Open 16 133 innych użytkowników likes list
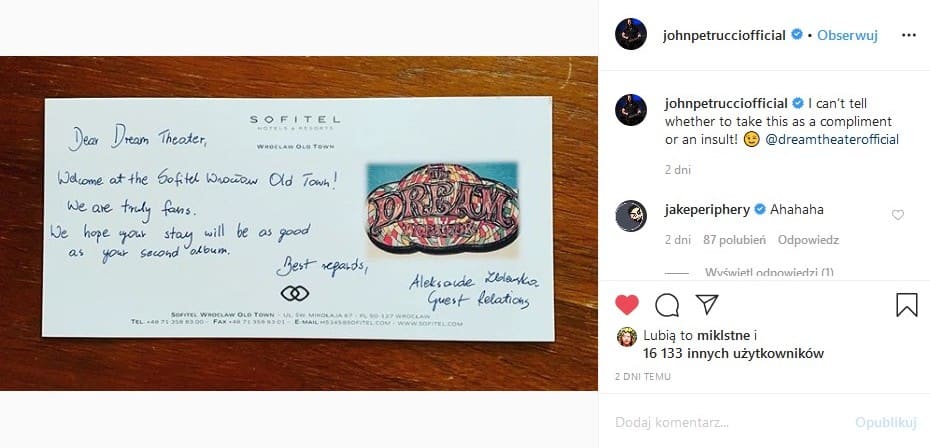Viewport: 930px width, 448px height. (x=734, y=354)
